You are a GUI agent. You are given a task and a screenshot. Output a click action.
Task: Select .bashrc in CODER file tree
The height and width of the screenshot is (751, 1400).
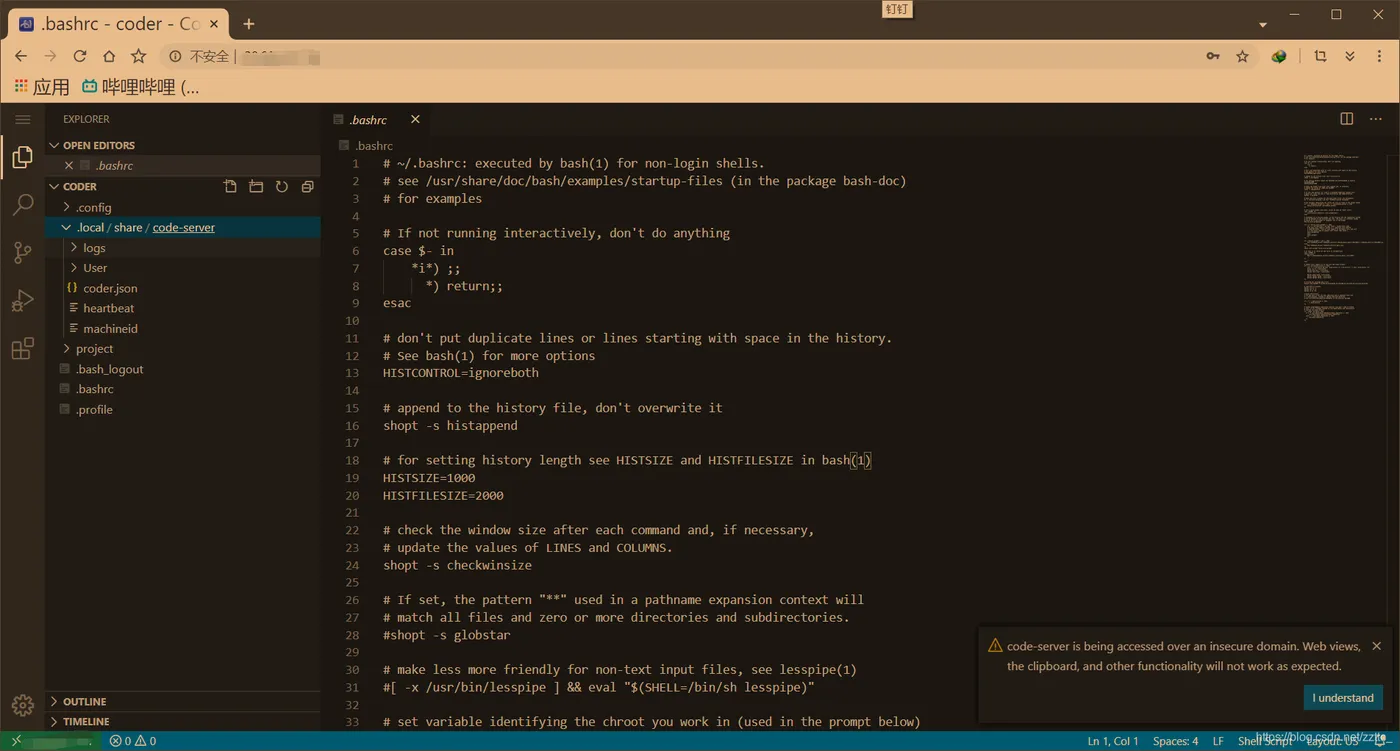coord(183,389)
